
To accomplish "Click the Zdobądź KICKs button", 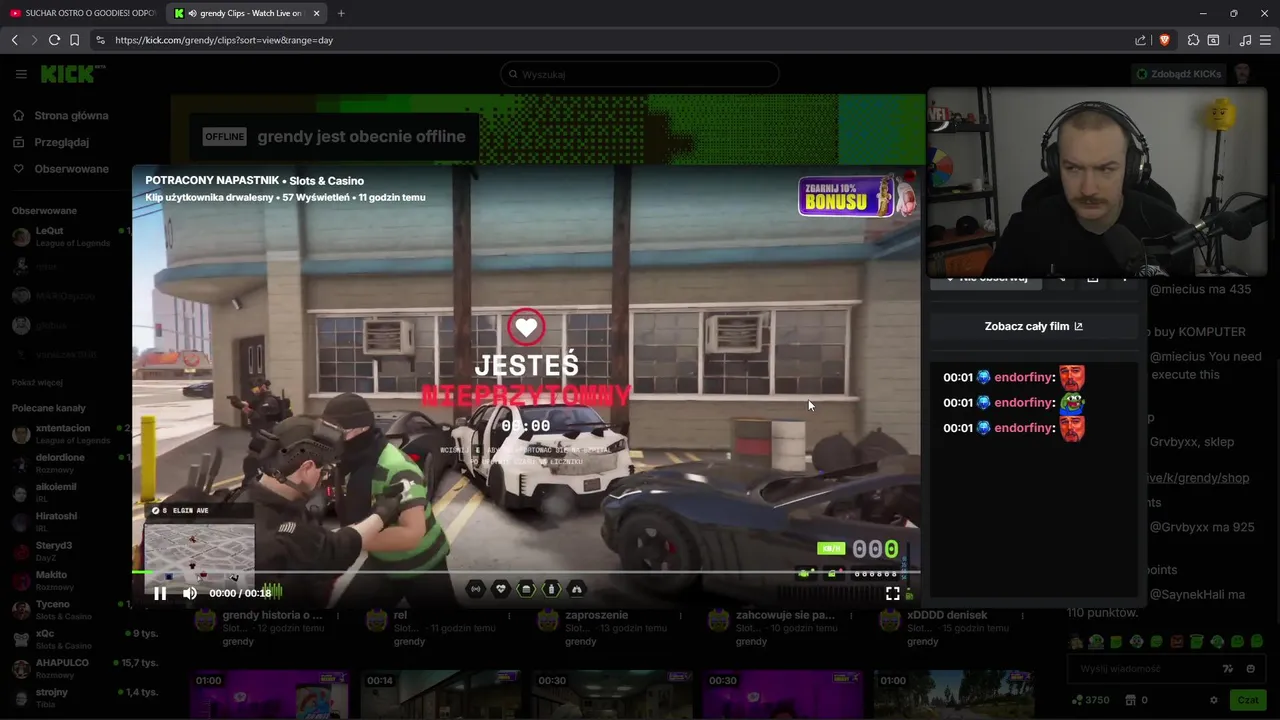I will tap(1178, 74).
